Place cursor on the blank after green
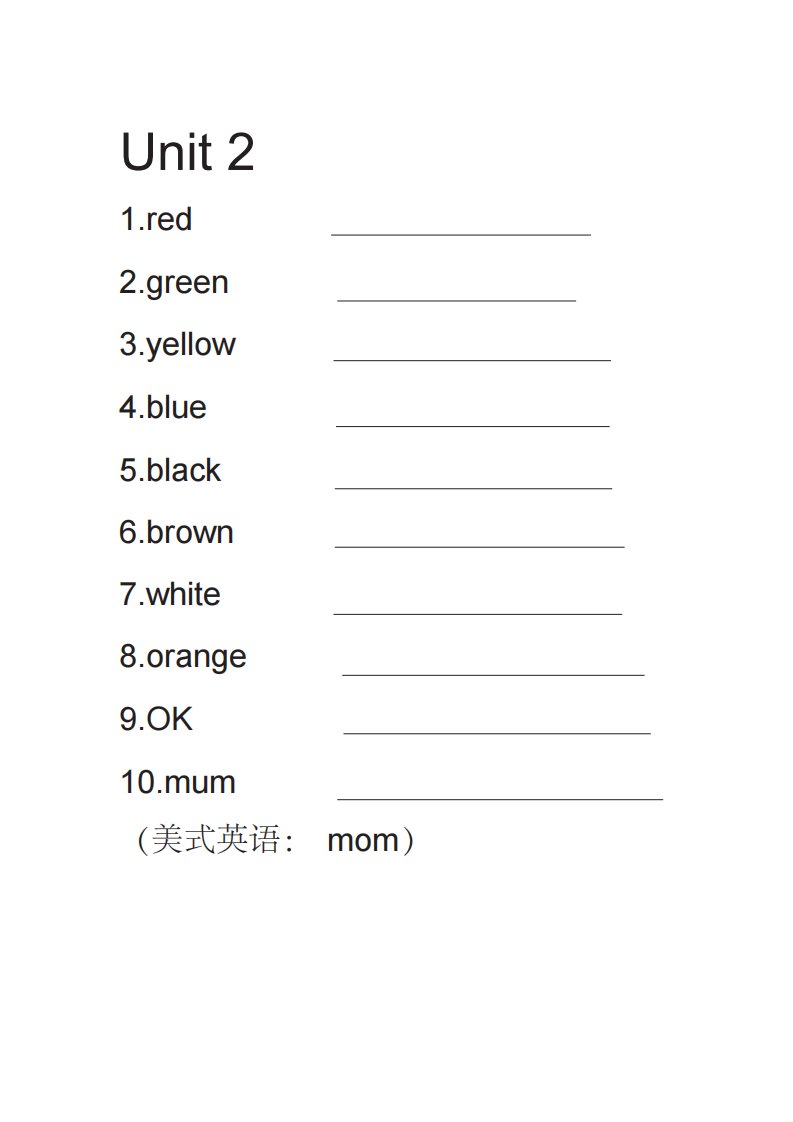Screen dimensions: 793x1122 click(457, 298)
